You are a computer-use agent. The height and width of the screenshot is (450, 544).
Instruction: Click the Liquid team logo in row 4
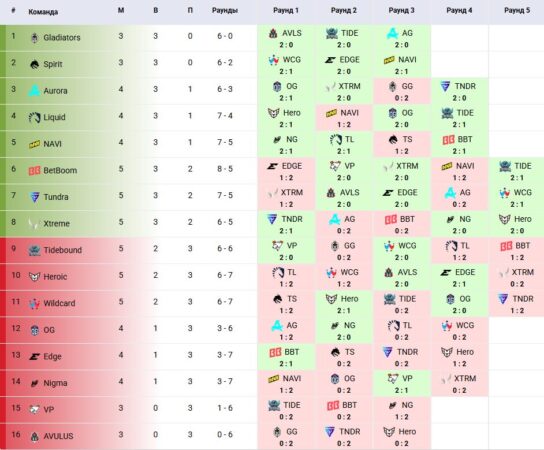(34, 117)
